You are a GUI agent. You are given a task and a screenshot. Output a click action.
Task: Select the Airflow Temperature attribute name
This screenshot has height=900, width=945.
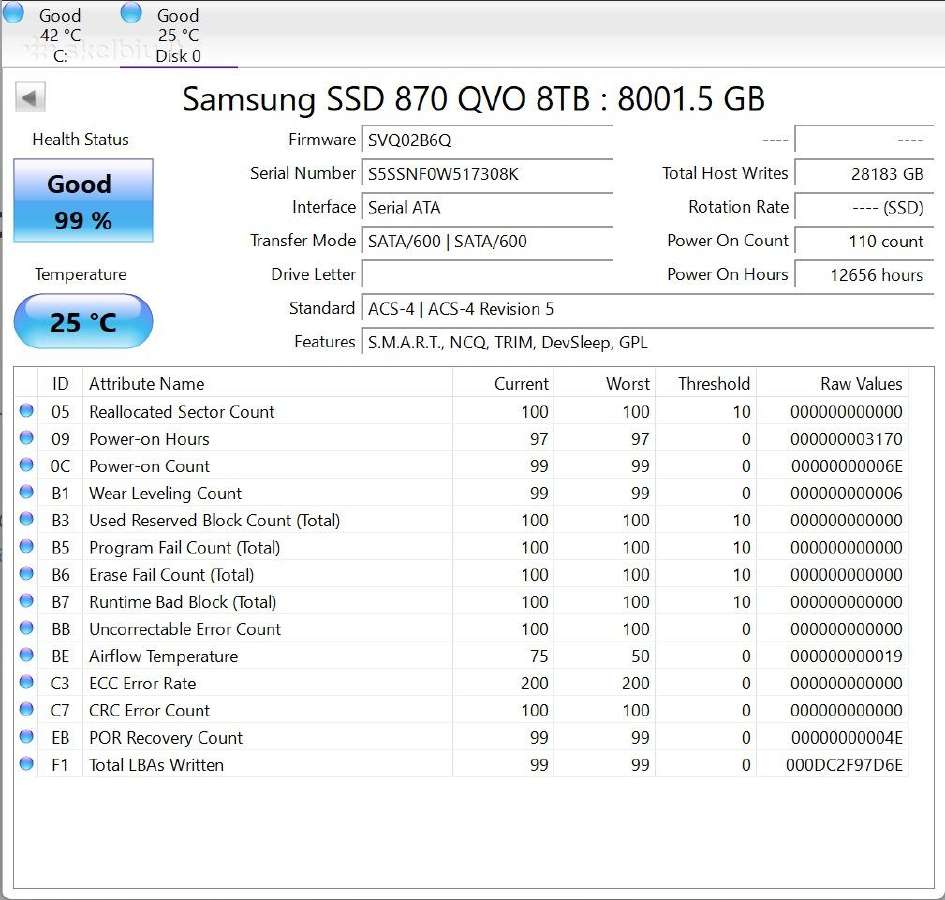pos(163,656)
